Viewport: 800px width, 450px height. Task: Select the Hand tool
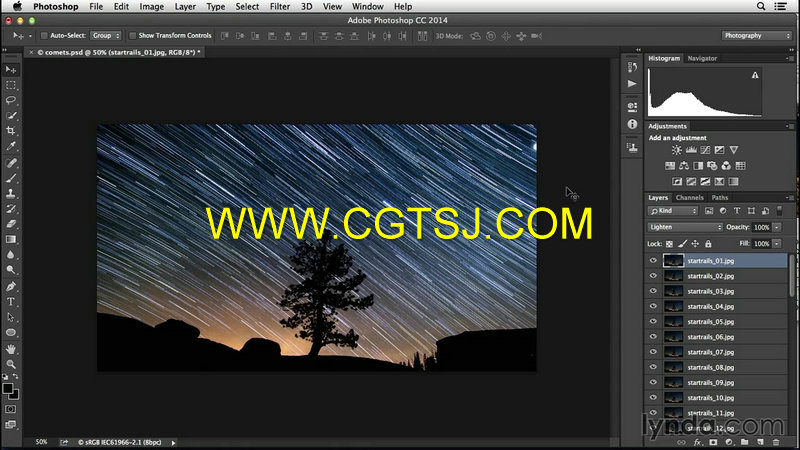(11, 349)
